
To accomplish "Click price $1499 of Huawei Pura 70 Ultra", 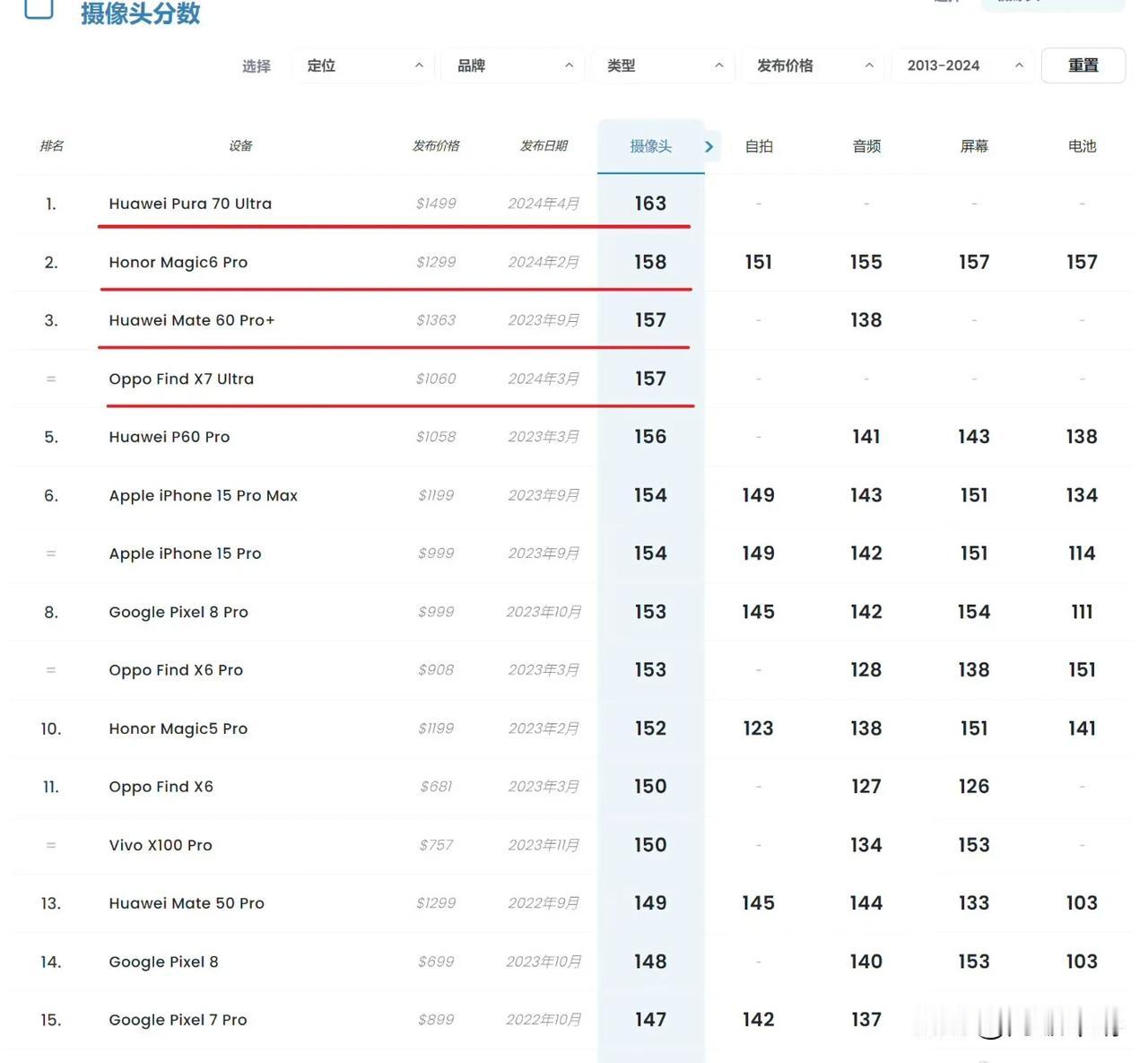I will [x=436, y=204].
